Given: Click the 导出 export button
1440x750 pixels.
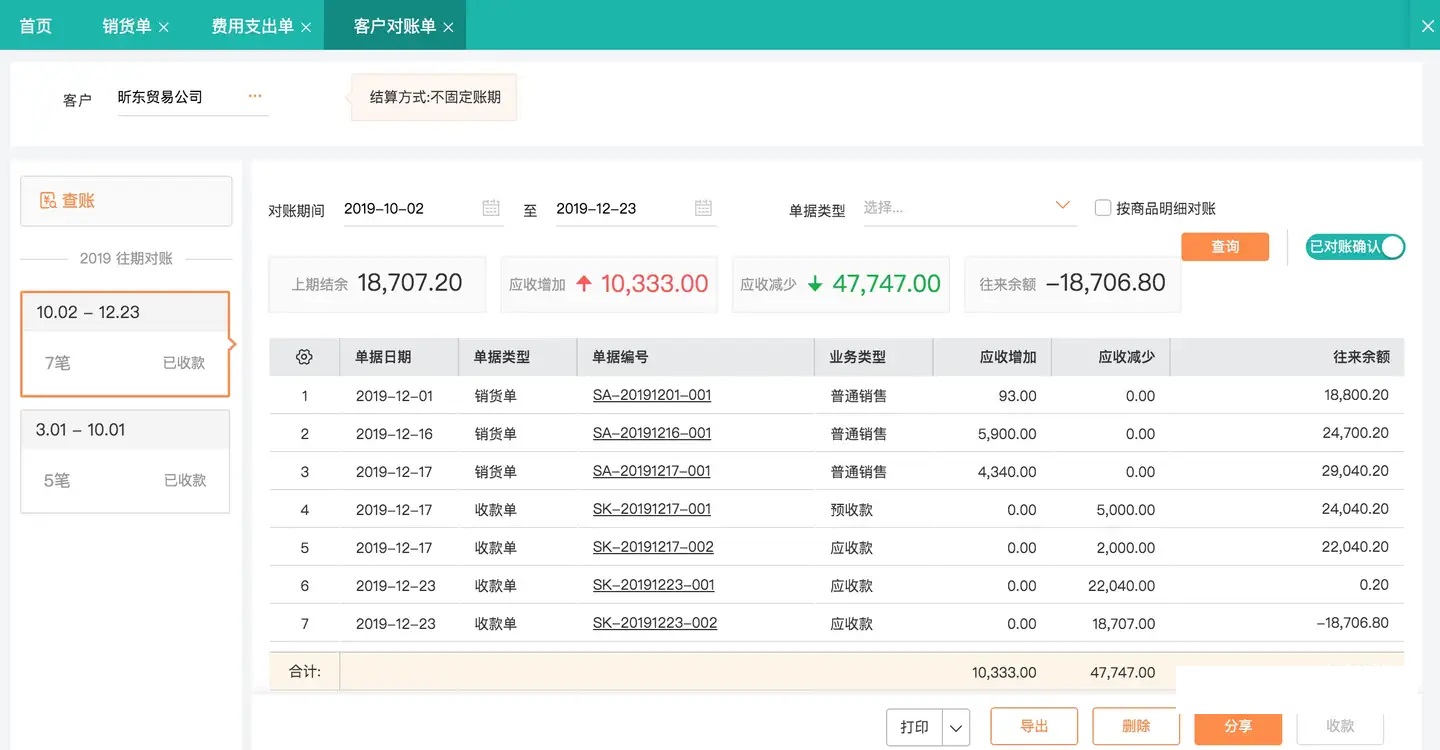Looking at the screenshot, I should (1034, 726).
